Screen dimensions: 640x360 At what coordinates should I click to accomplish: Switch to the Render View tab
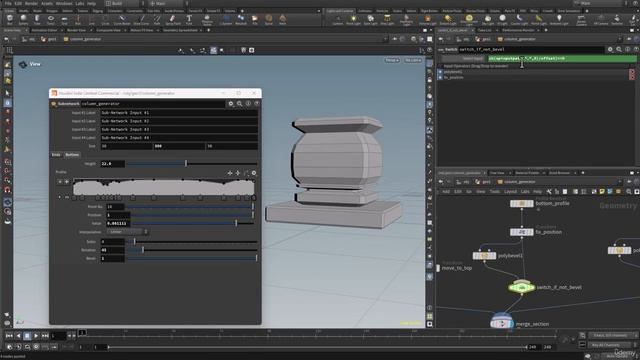(x=76, y=30)
